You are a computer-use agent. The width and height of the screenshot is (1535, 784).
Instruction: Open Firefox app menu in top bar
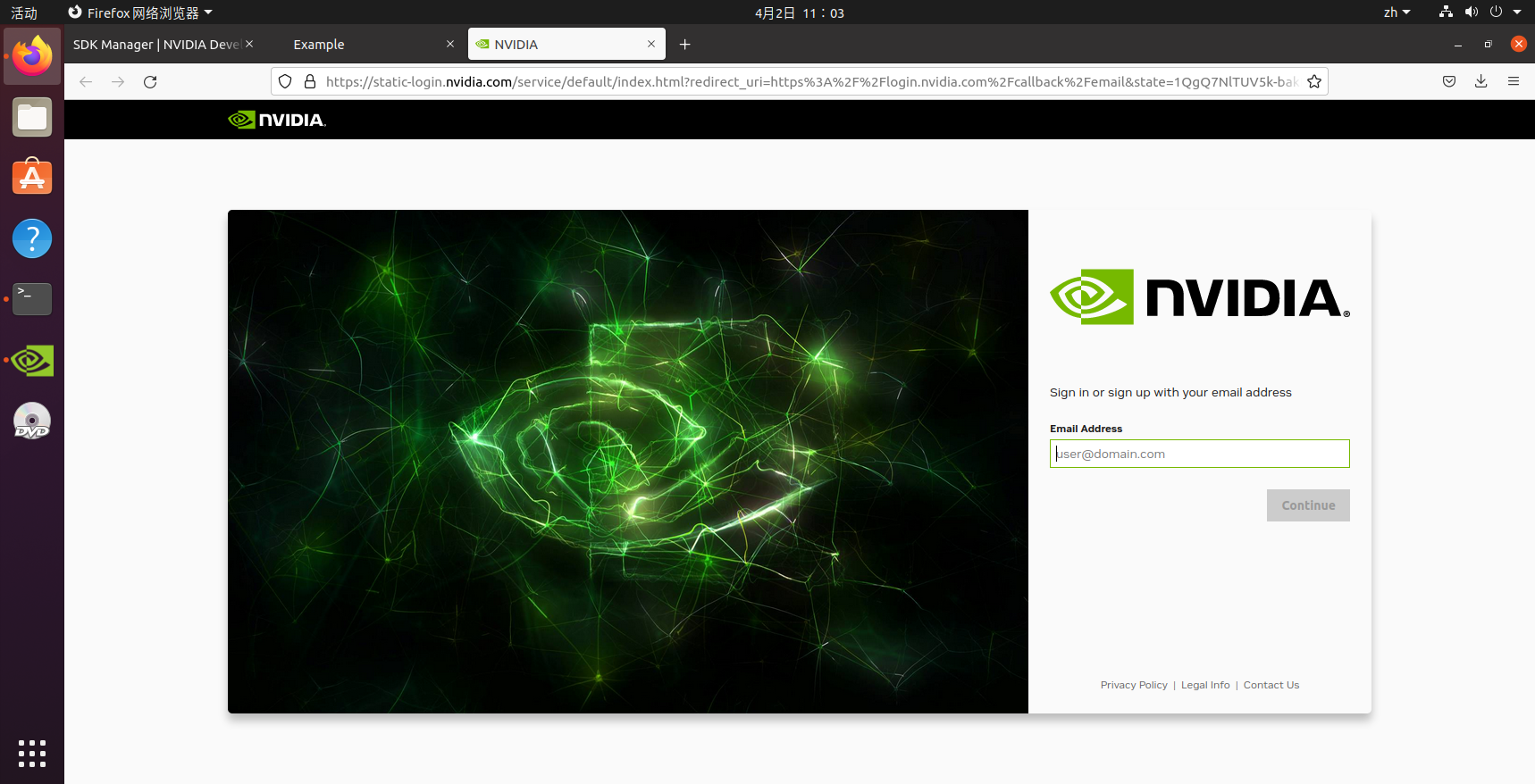point(140,13)
